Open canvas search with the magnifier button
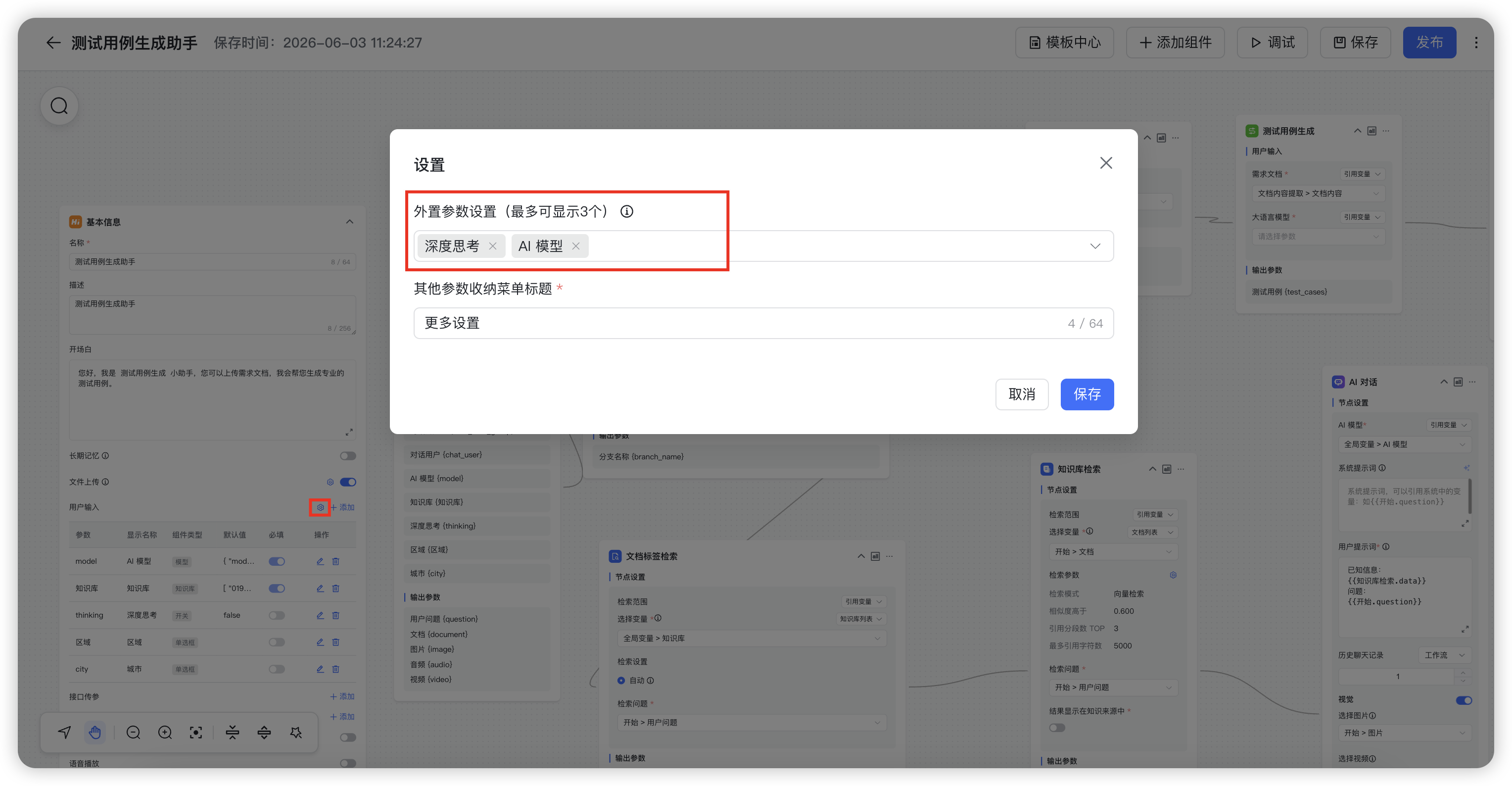Image resolution: width=1512 pixels, height=786 pixels. (59, 105)
